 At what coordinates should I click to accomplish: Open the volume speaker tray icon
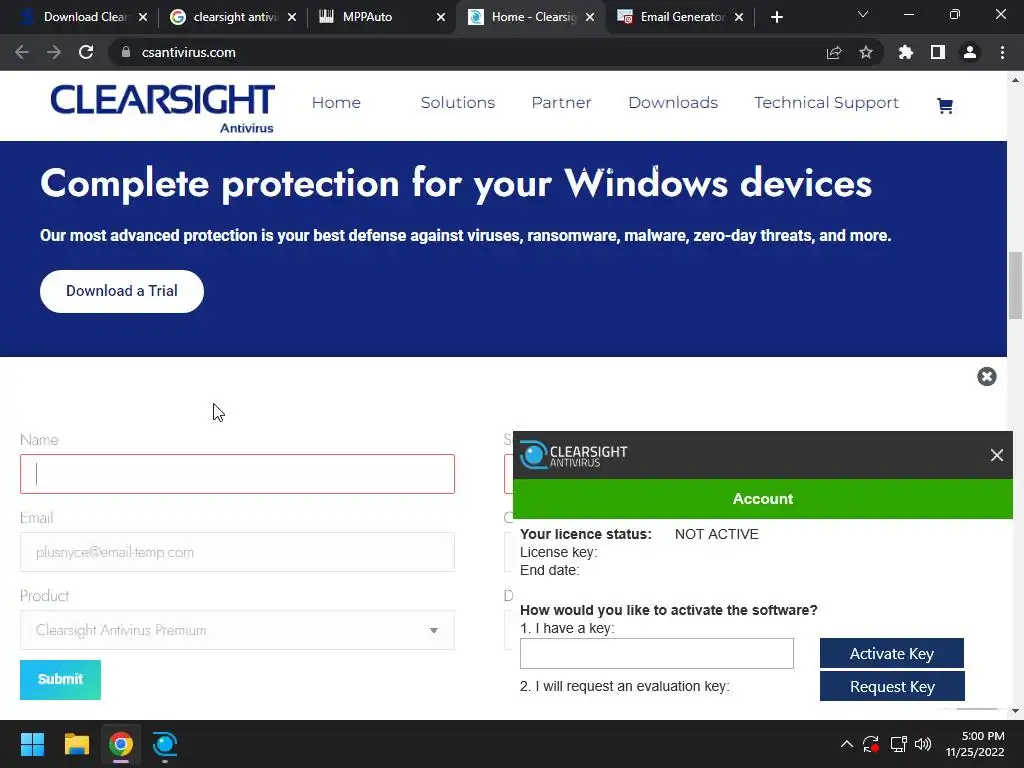pos(923,744)
